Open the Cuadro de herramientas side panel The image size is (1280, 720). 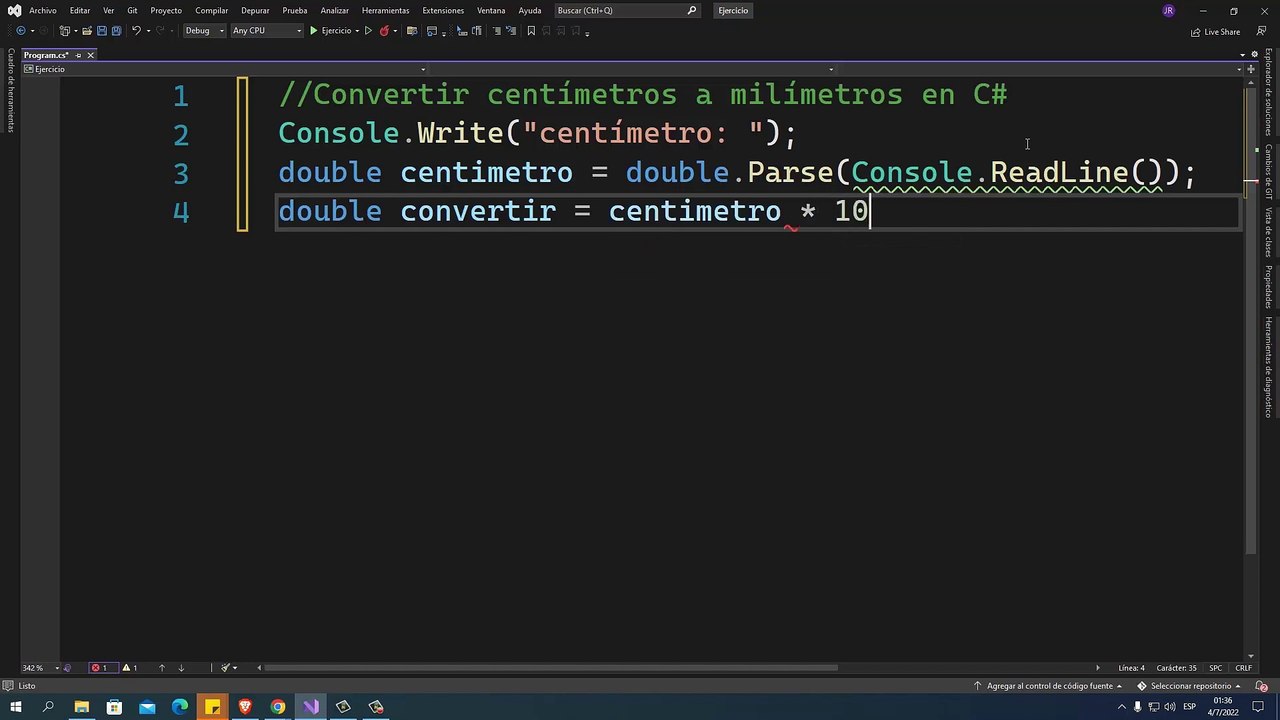pyautogui.click(x=11, y=91)
